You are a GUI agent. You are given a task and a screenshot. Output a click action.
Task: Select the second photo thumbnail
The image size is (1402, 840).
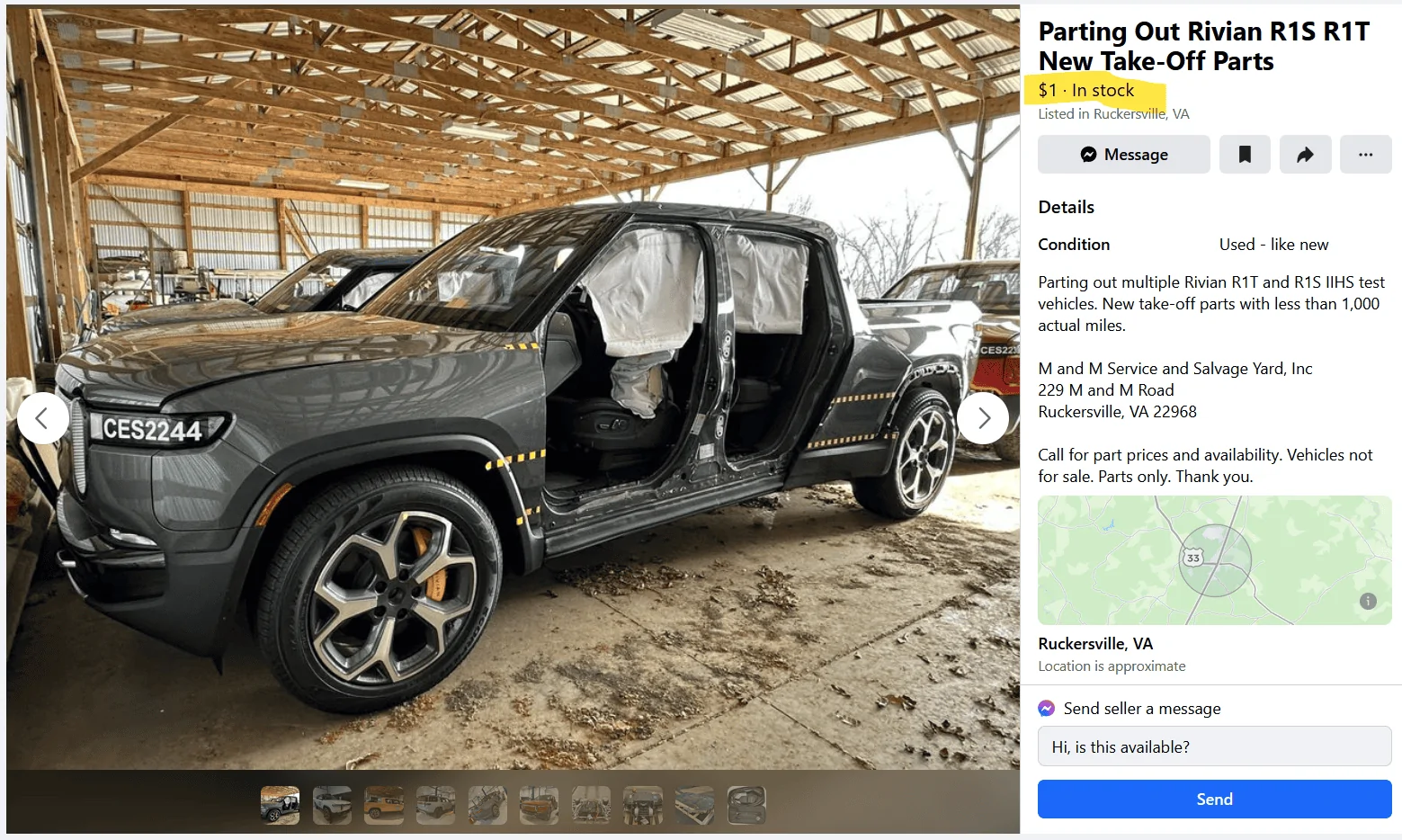point(332,805)
